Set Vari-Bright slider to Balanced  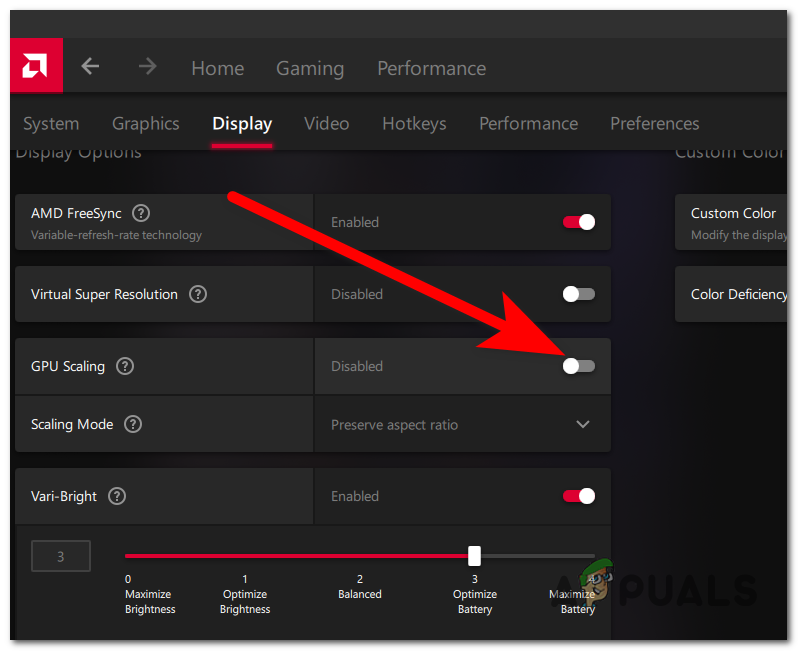[359, 556]
